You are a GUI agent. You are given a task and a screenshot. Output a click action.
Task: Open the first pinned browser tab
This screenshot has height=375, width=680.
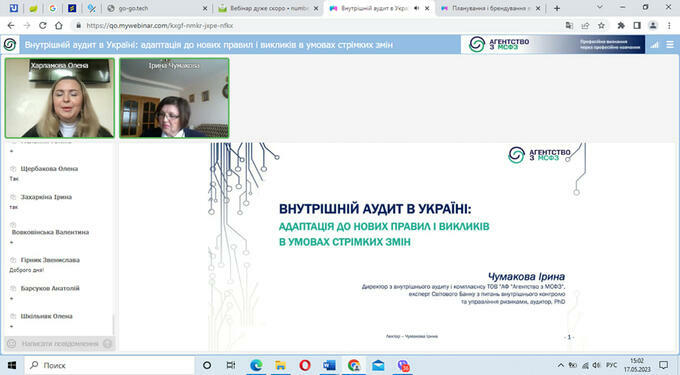click(x=14, y=8)
